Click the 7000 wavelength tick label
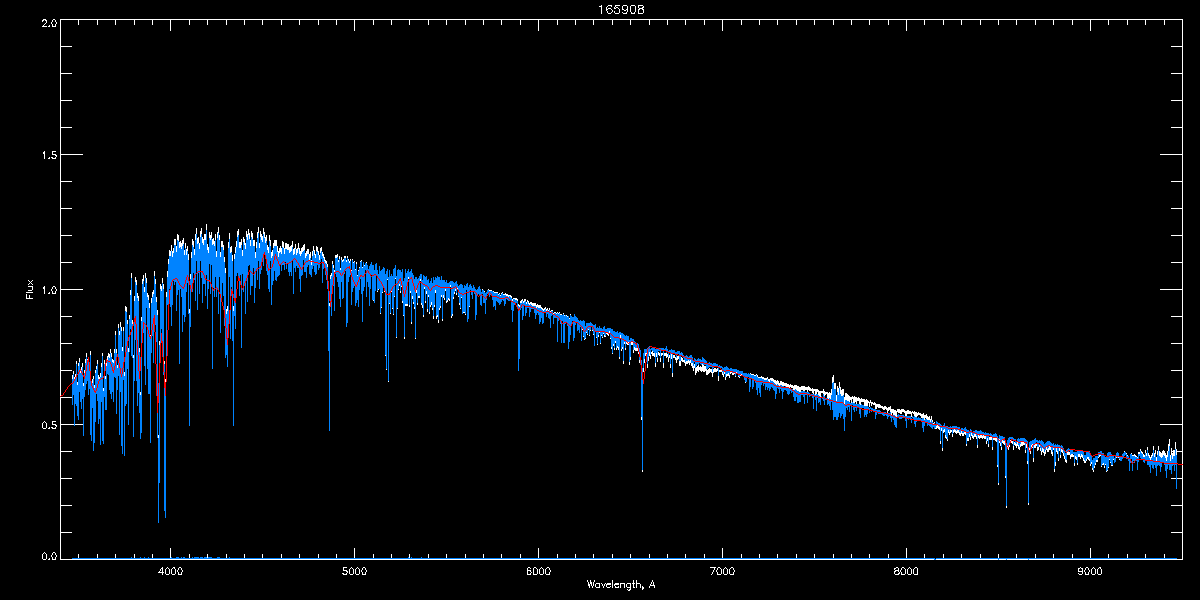This screenshot has height=600, width=1200. click(x=722, y=571)
